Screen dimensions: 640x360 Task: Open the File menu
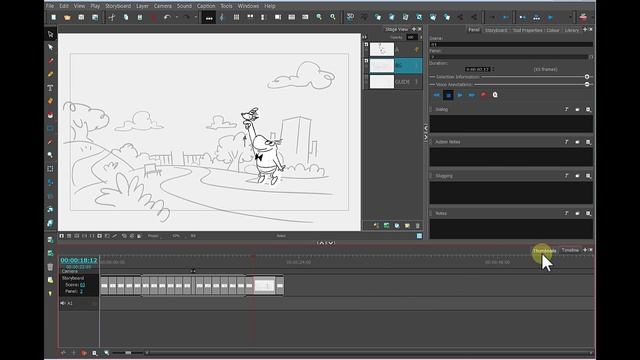tap(50, 6)
